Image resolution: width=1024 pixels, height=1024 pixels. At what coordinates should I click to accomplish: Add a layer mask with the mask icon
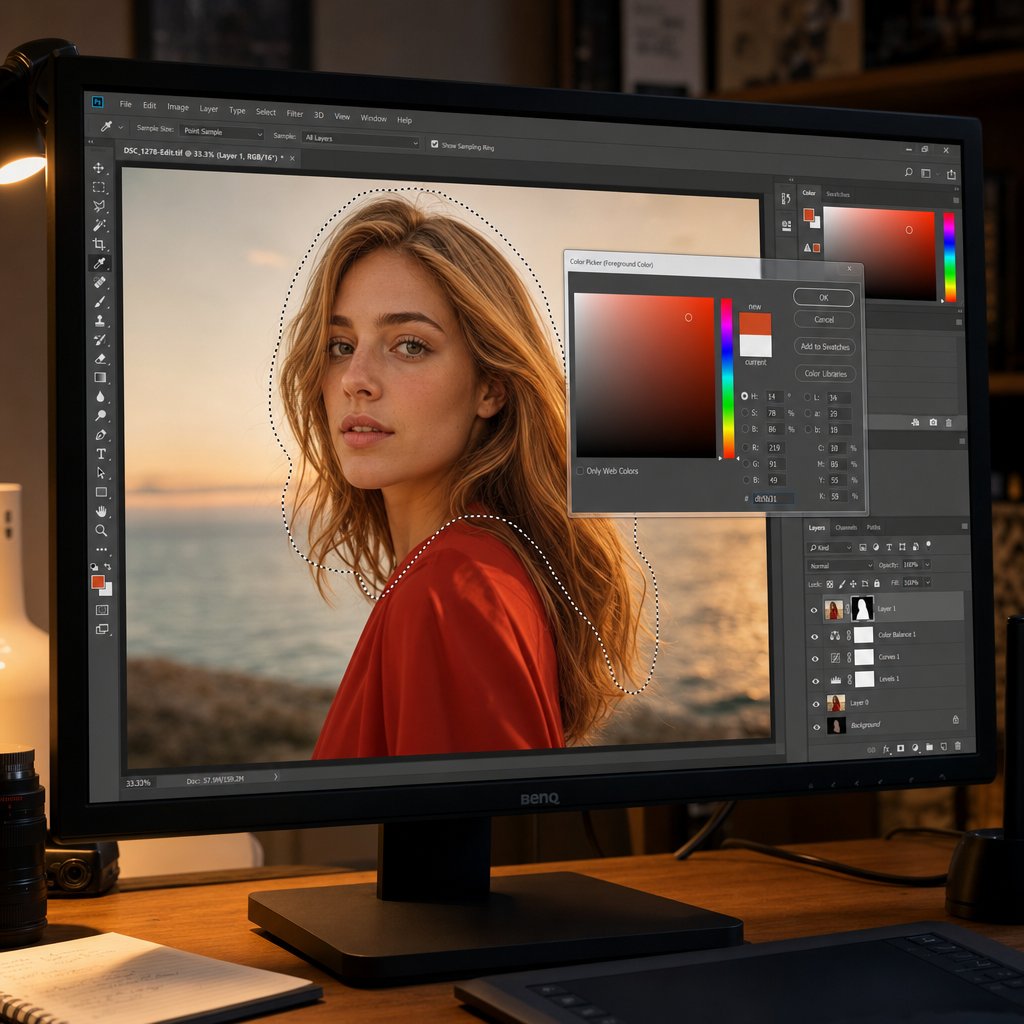(x=901, y=748)
